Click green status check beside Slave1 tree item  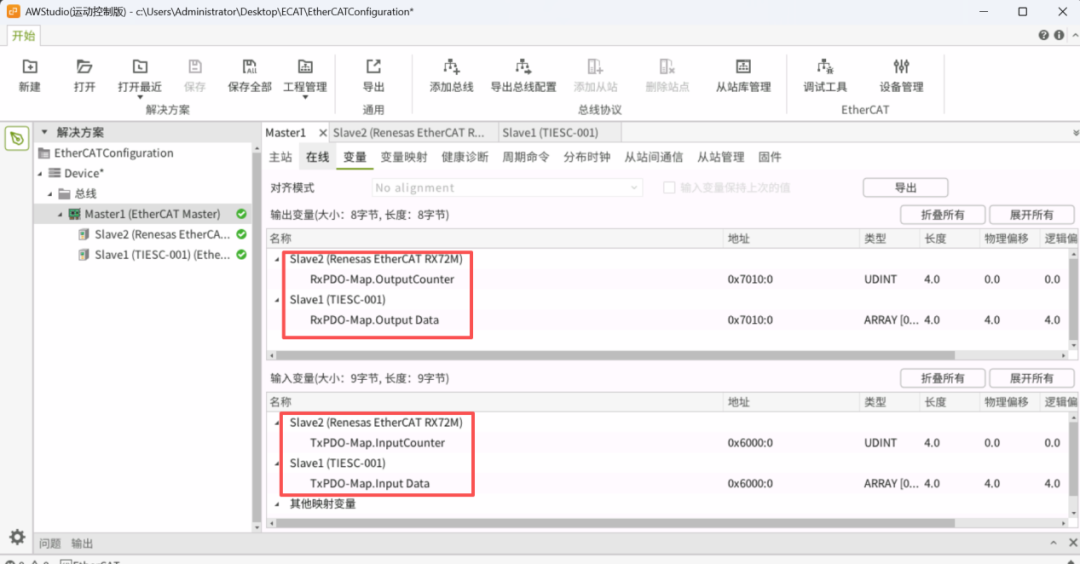241,255
